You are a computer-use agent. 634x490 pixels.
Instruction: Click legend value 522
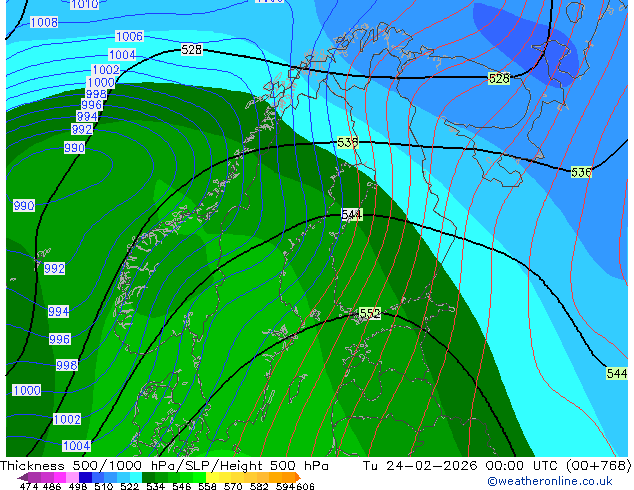point(130,486)
